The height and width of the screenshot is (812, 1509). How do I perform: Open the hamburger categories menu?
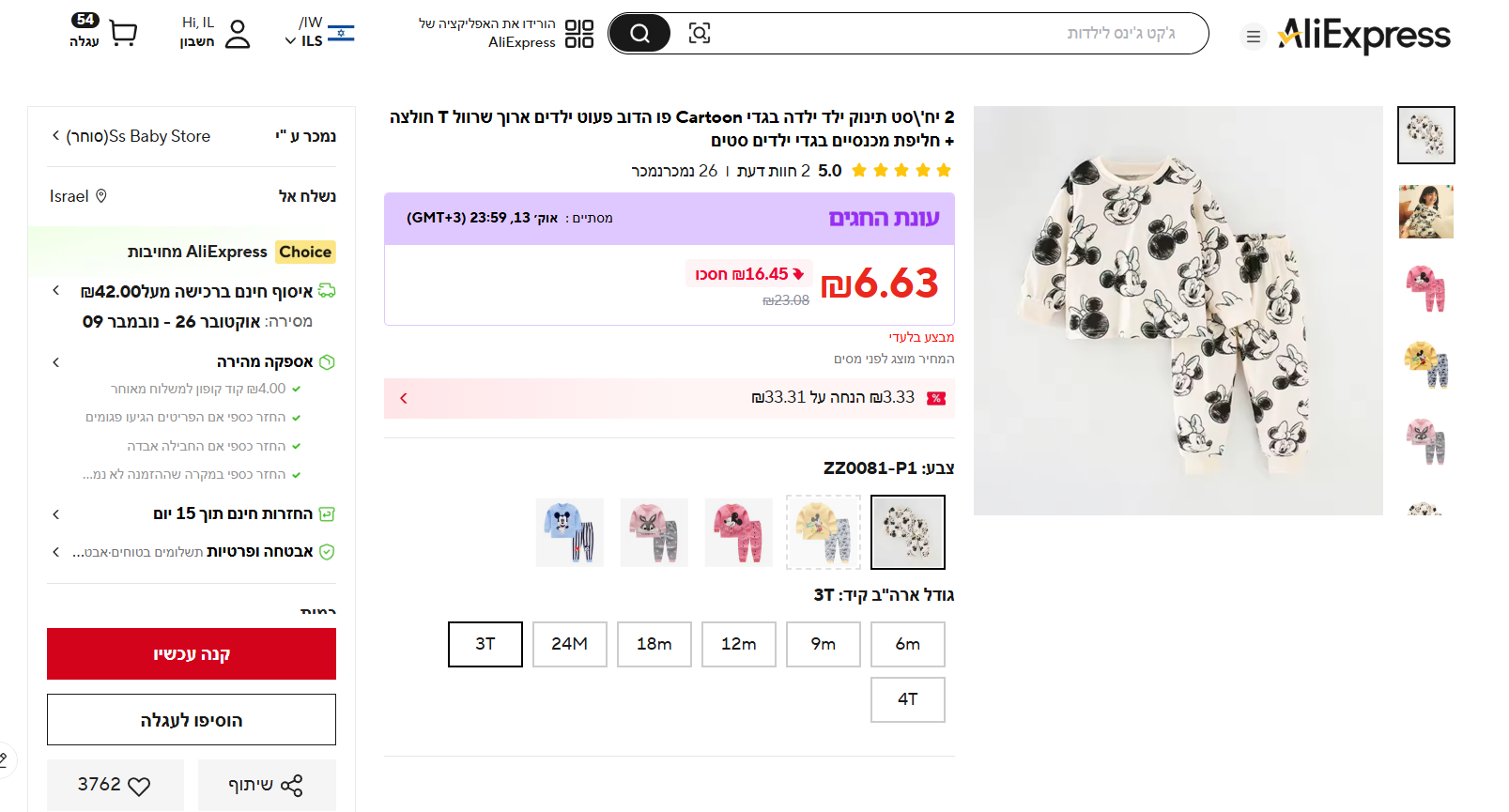(x=1253, y=37)
